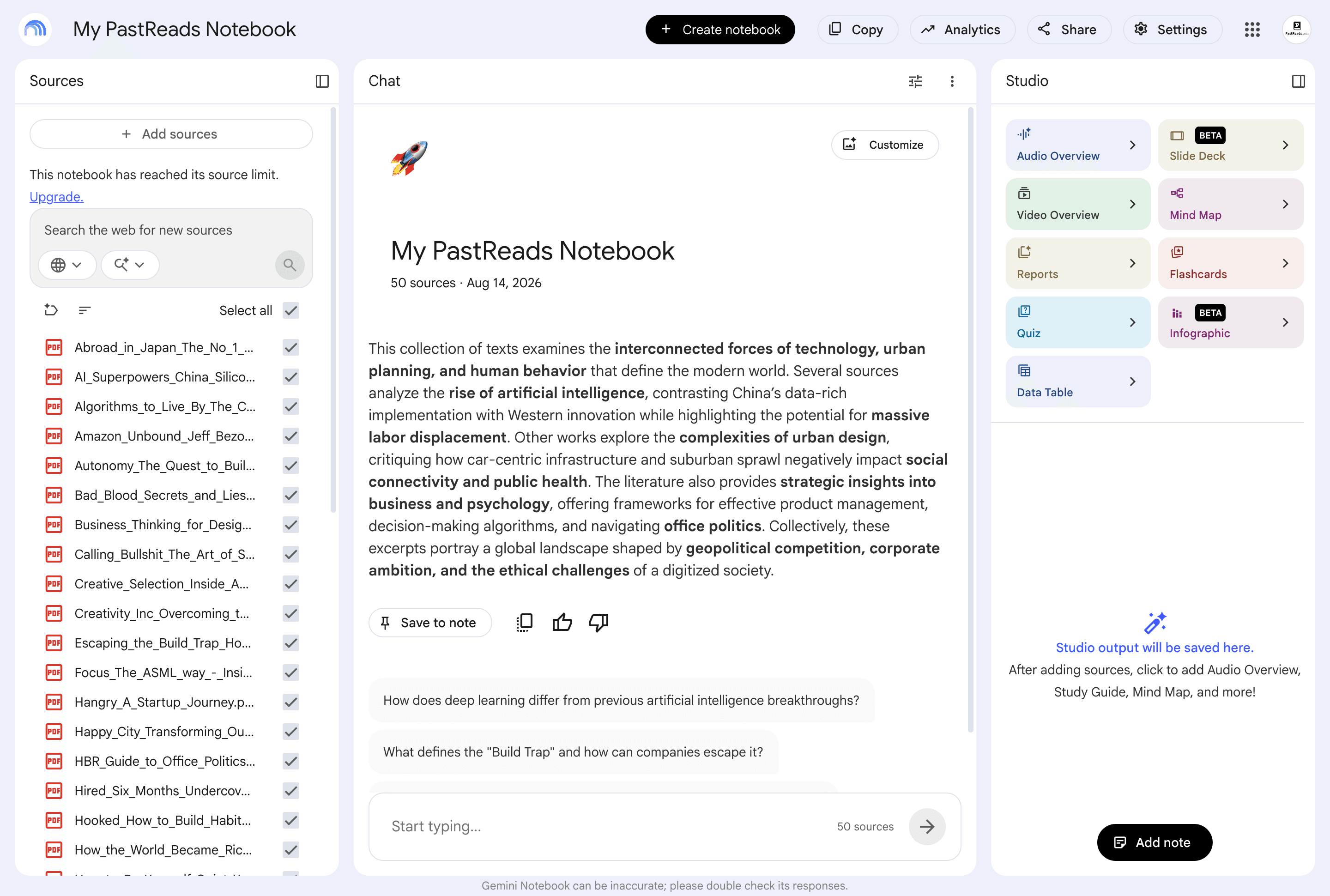Uncheck the Algorithms_to_Live_By source
The width and height of the screenshot is (1330, 896).
point(291,406)
